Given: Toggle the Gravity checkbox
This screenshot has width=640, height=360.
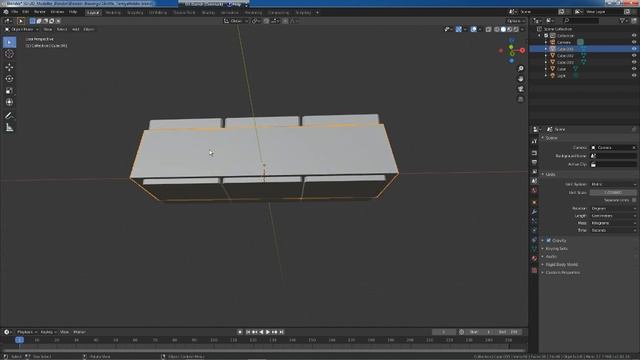Looking at the screenshot, I should point(549,240).
